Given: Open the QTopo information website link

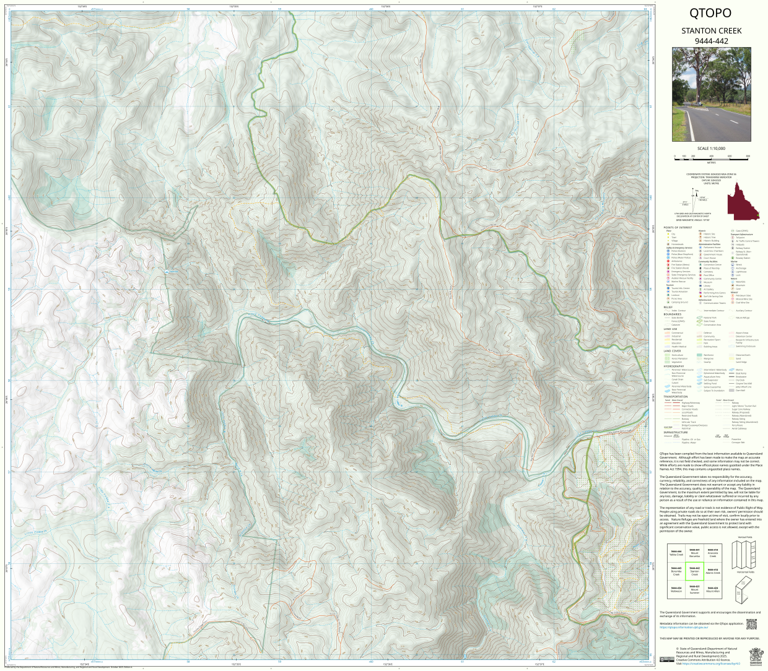Looking at the screenshot, I should click(684, 626).
